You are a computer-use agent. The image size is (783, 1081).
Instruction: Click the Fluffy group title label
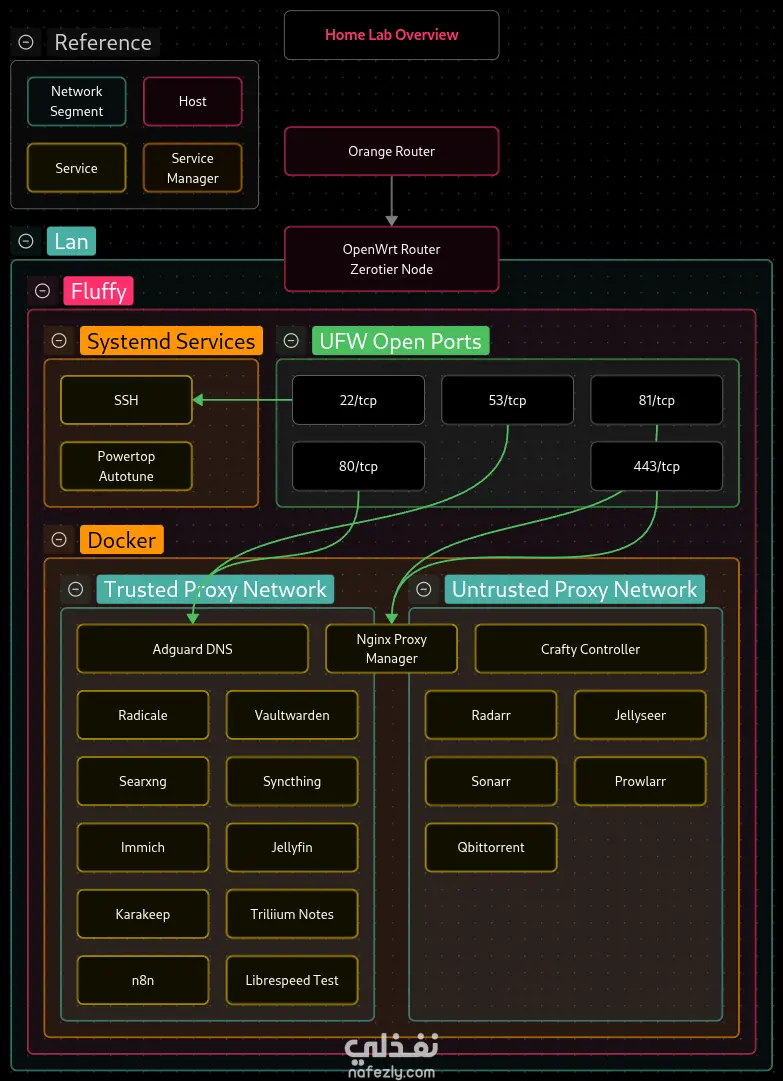coord(98,291)
